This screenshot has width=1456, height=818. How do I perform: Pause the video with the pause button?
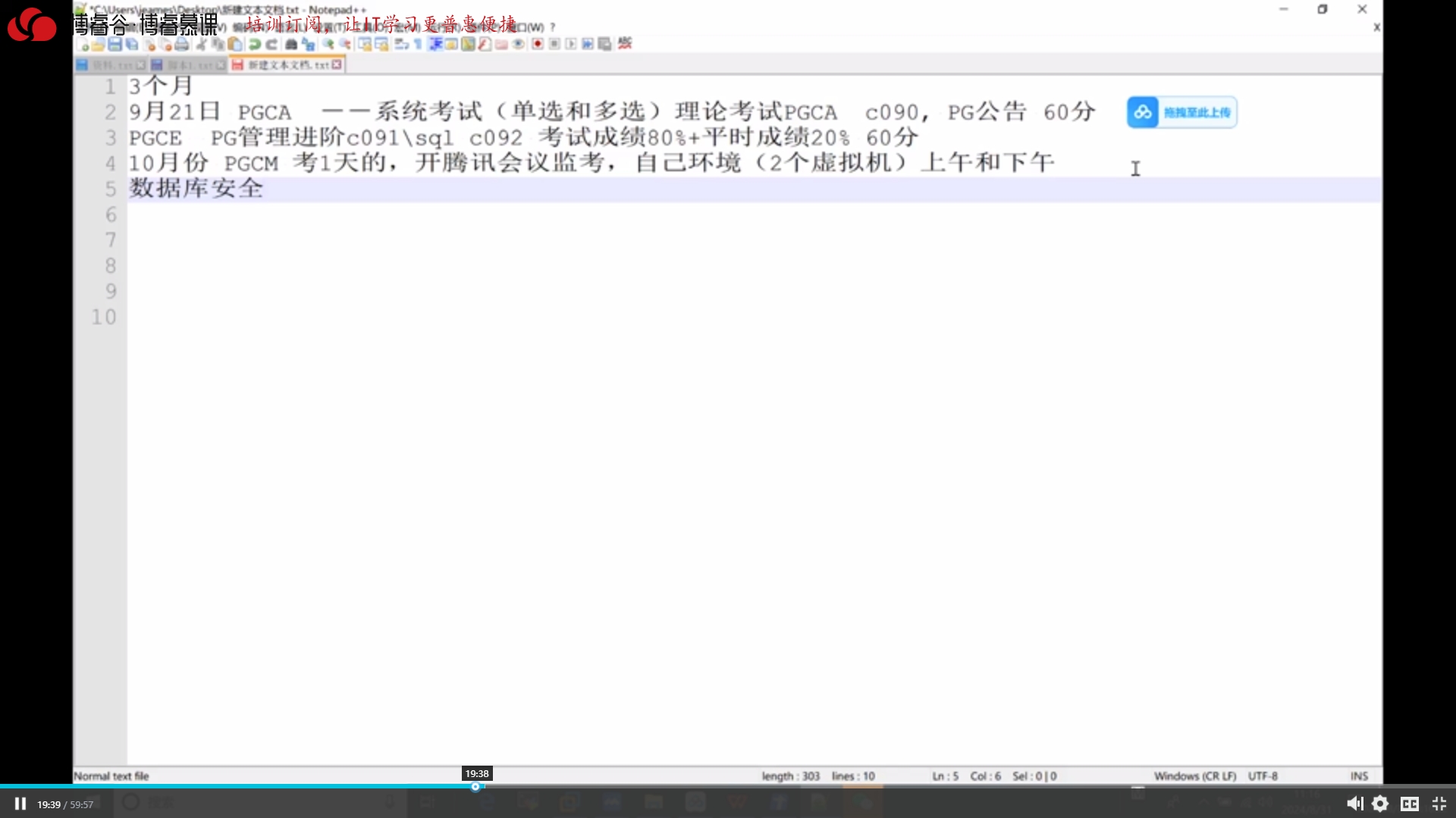tap(20, 804)
